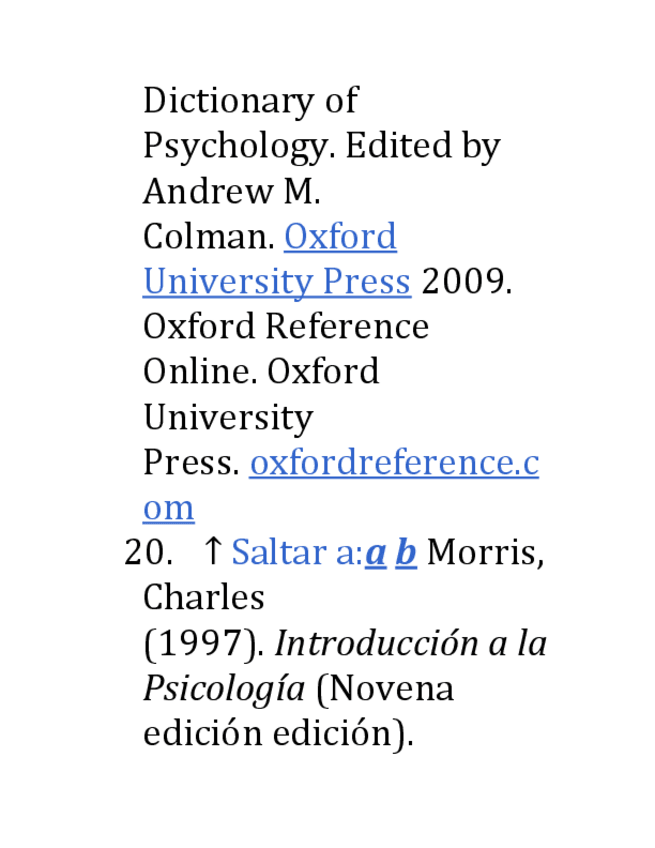
Task: Click the year 2009 text
Action: pos(466,282)
